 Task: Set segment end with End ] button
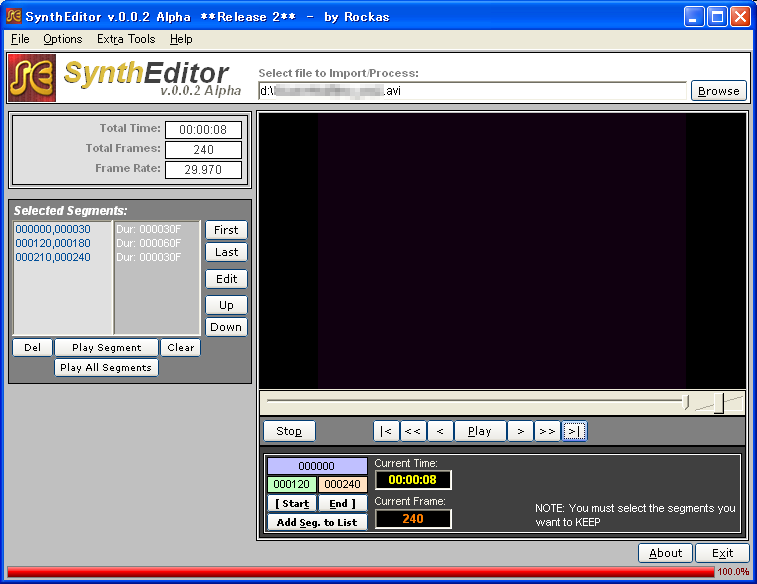tap(342, 503)
